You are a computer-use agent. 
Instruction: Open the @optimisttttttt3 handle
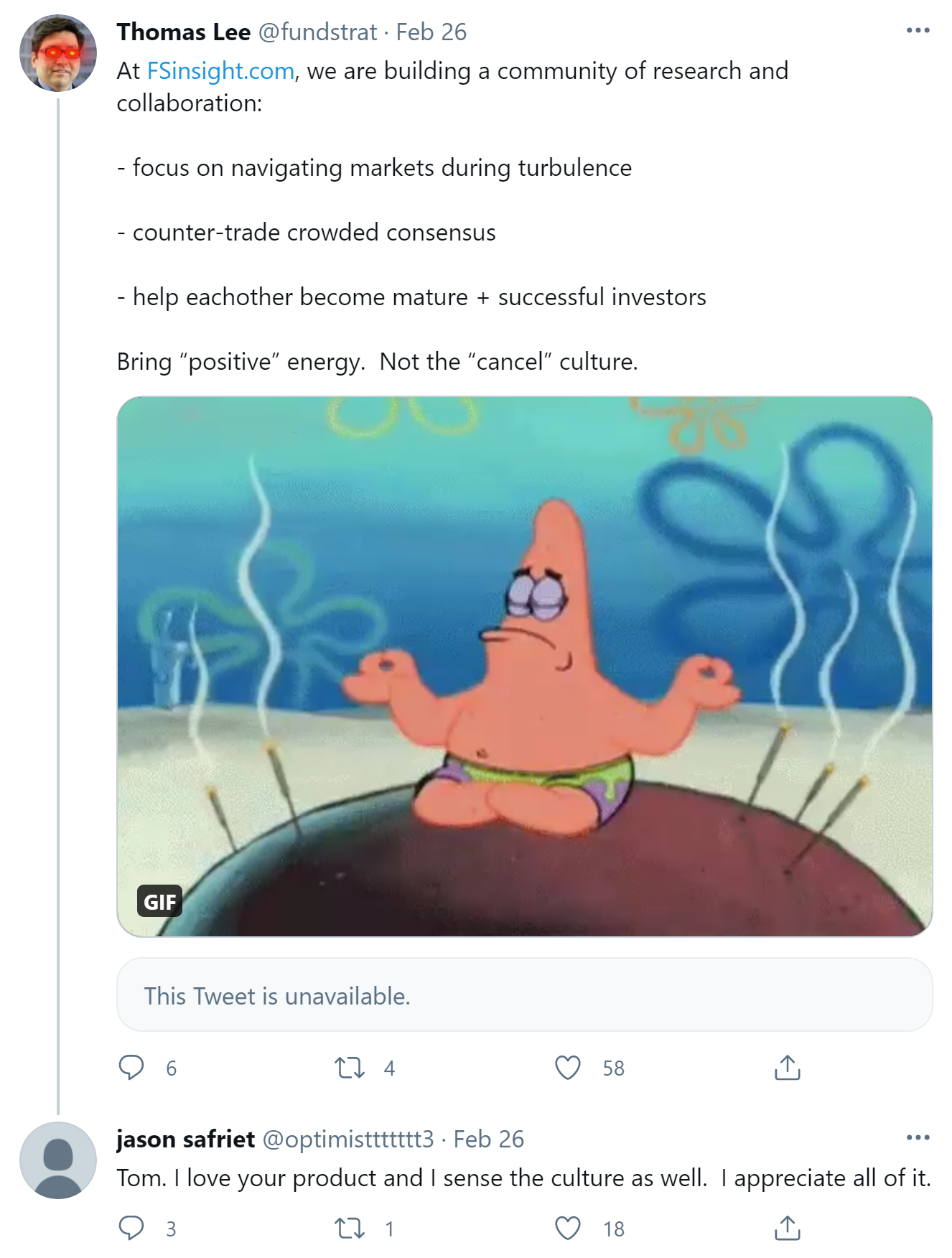(348, 1140)
